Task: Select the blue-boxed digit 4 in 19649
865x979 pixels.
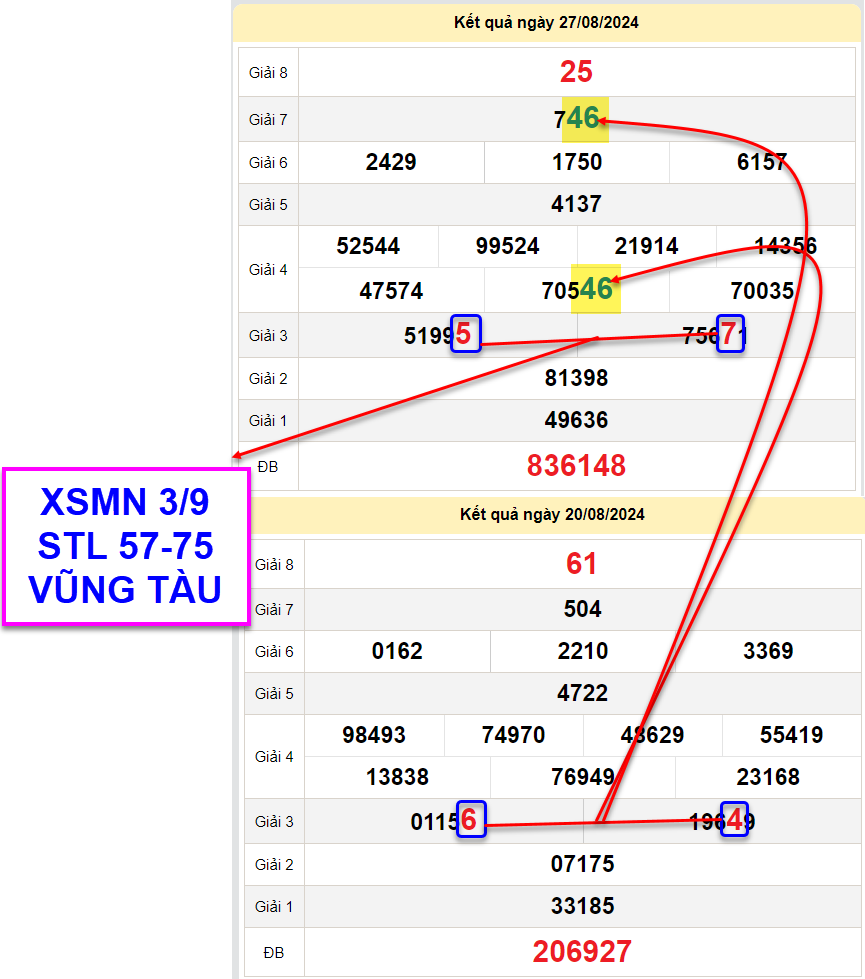Action: pyautogui.click(x=735, y=820)
